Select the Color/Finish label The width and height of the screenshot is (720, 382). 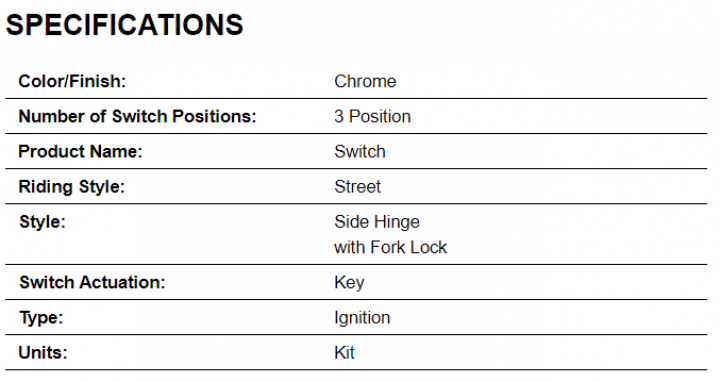[72, 81]
